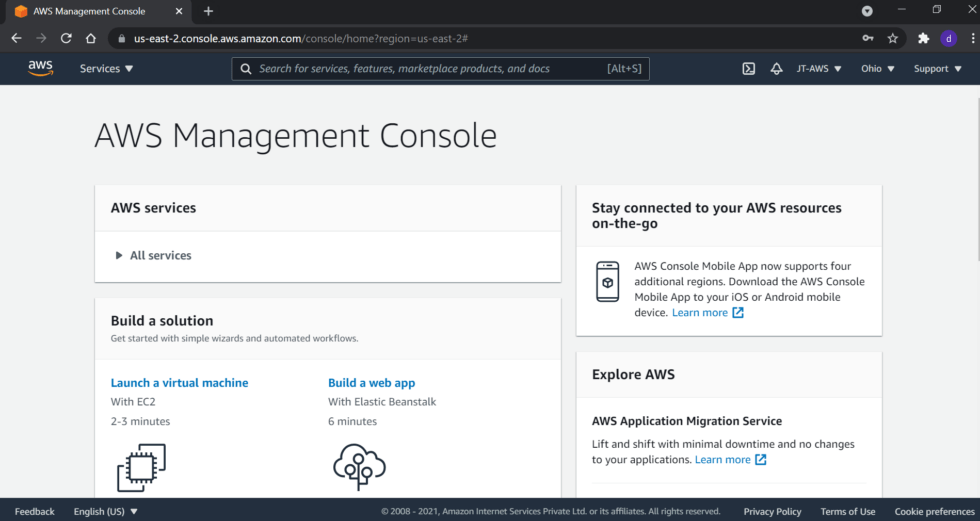Open the Chrome profile avatar

(948, 38)
